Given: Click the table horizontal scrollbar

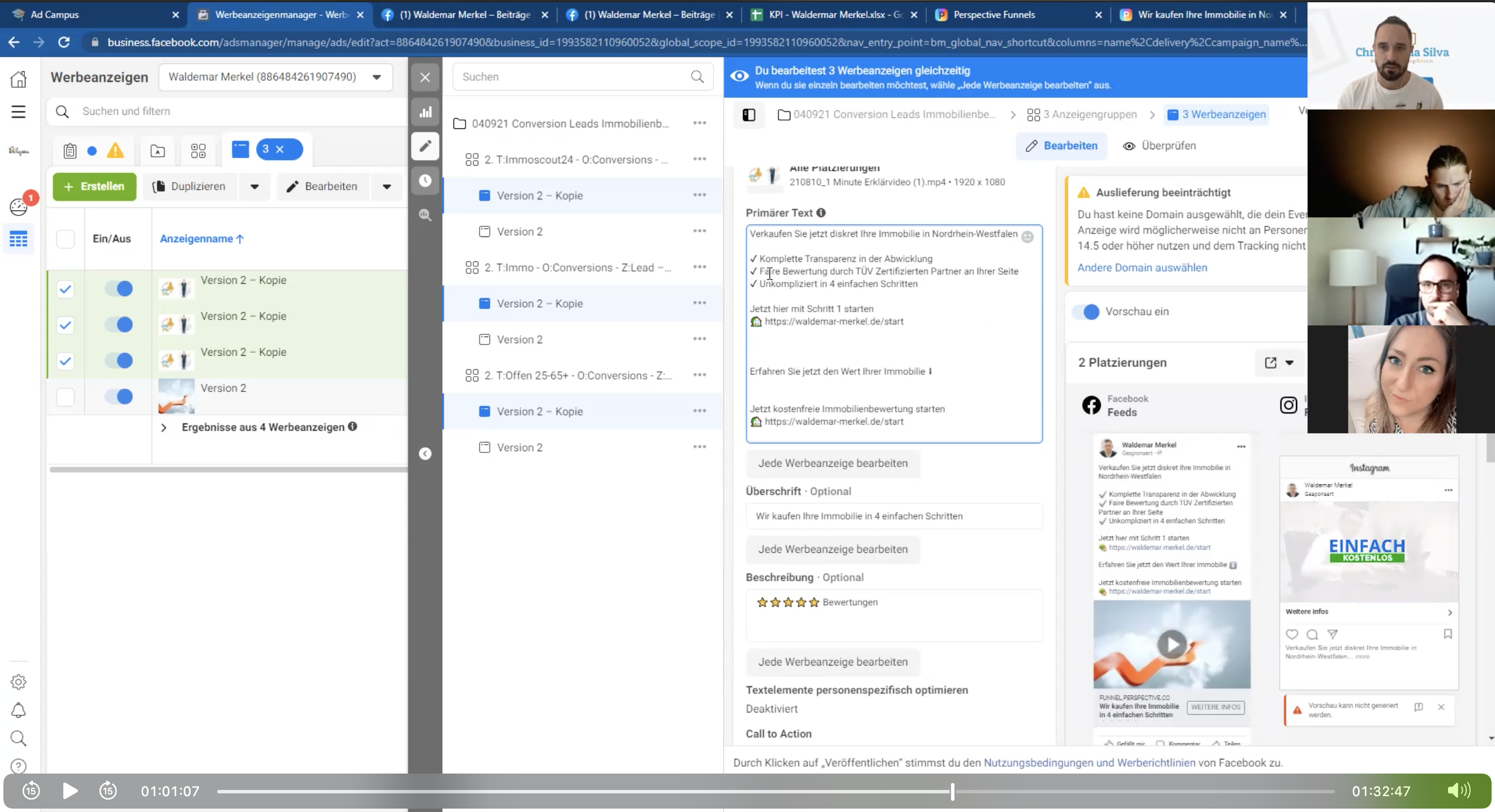Looking at the screenshot, I should point(228,469).
